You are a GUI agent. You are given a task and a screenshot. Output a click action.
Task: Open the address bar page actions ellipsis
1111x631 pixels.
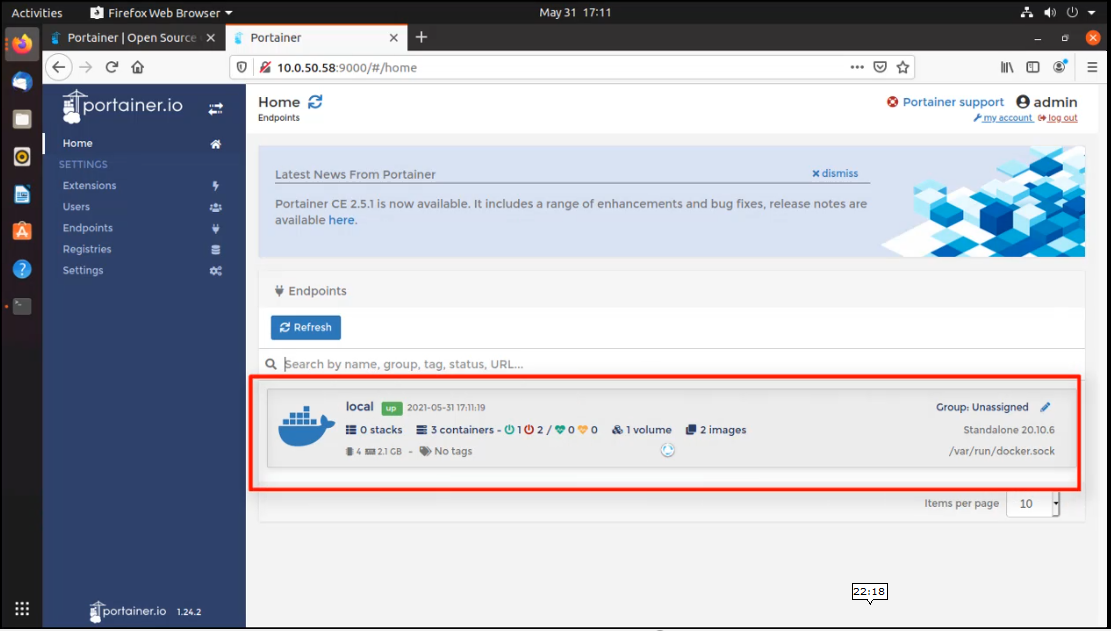click(x=857, y=68)
